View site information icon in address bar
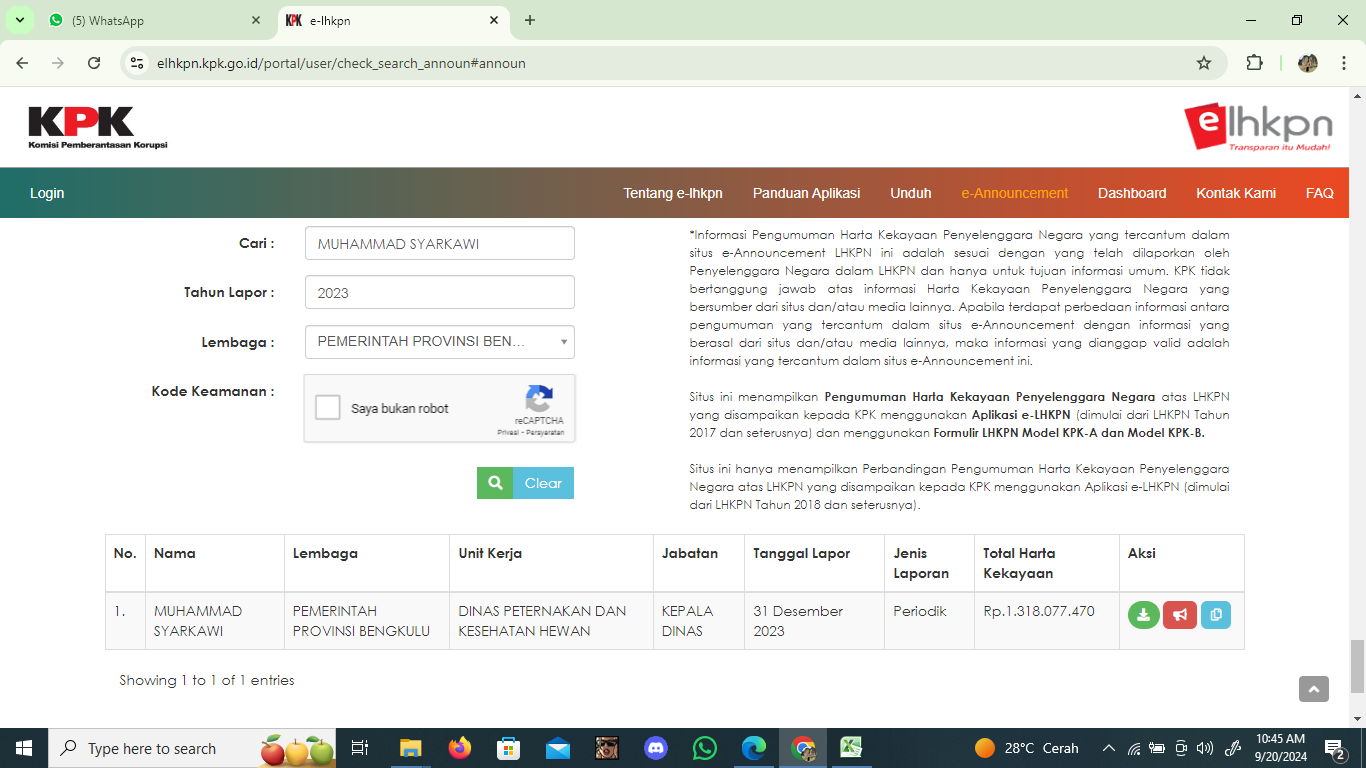 click(138, 63)
